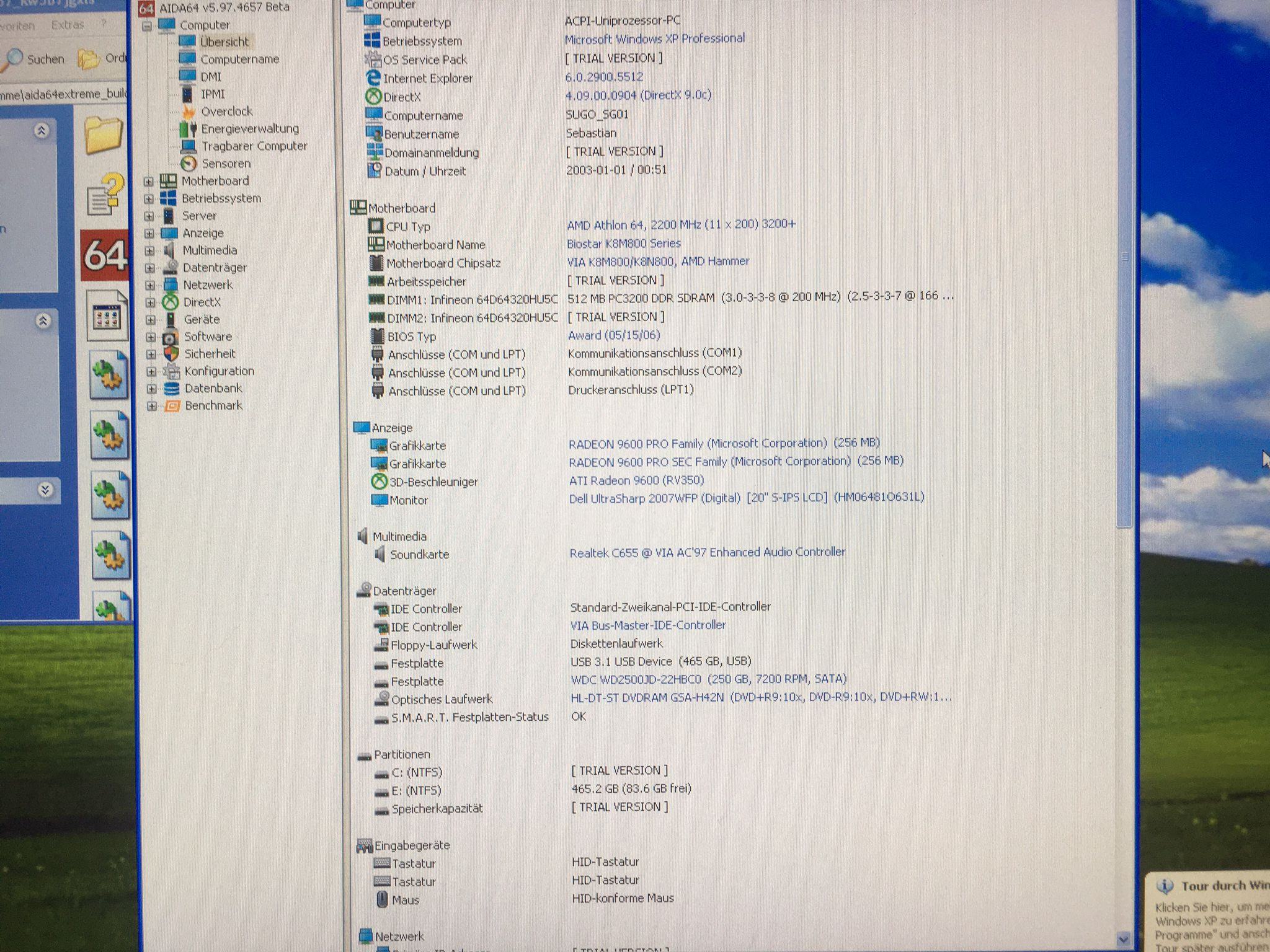Open the Biostar K8M800 Series link

pos(623,244)
